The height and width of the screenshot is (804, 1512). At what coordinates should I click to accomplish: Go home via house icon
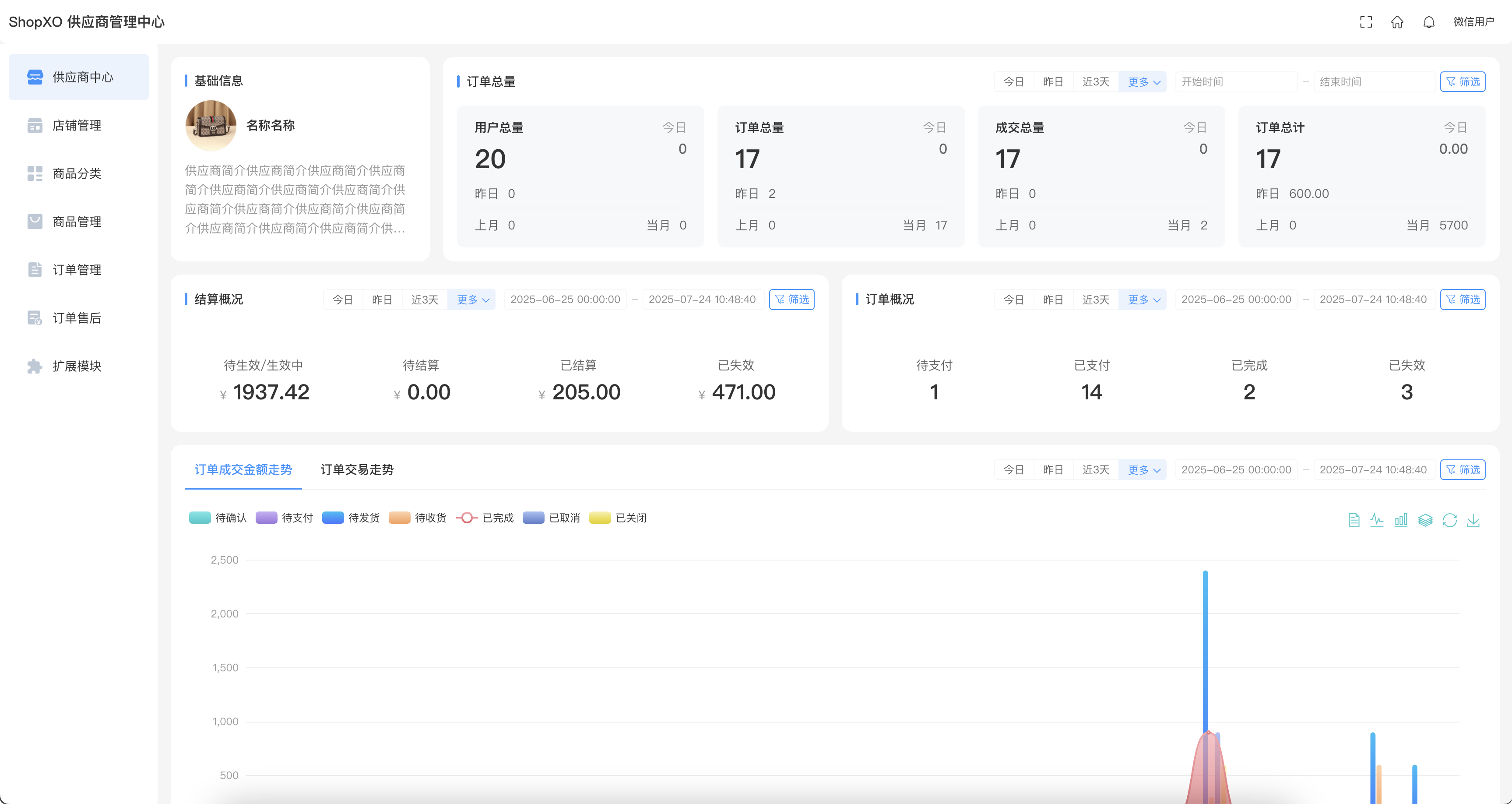pyautogui.click(x=1397, y=22)
